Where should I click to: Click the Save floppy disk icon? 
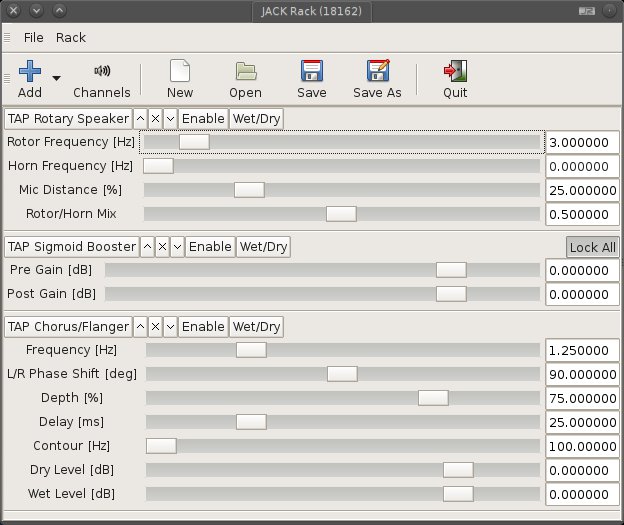311,72
